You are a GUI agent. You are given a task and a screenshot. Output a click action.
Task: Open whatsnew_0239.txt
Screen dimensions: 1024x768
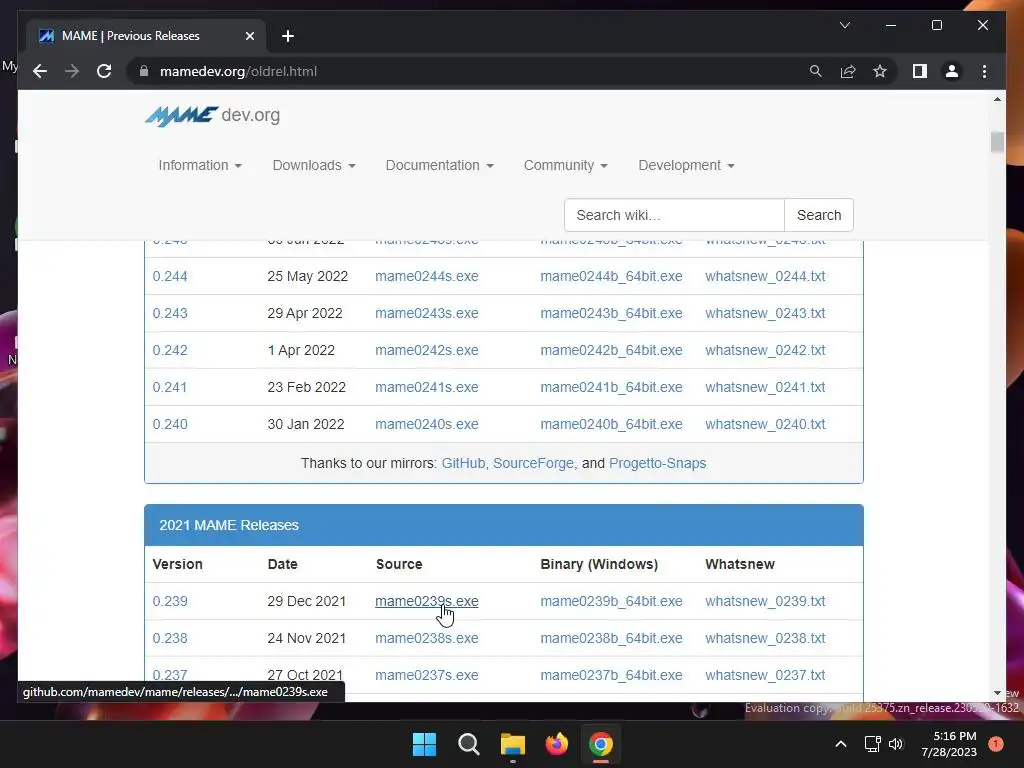(765, 601)
